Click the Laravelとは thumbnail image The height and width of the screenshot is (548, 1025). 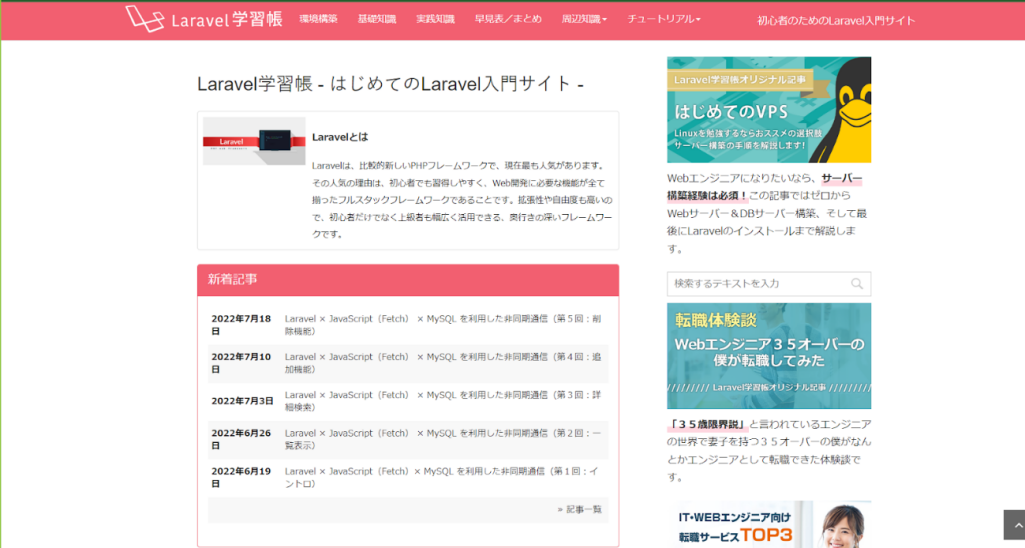(x=254, y=141)
